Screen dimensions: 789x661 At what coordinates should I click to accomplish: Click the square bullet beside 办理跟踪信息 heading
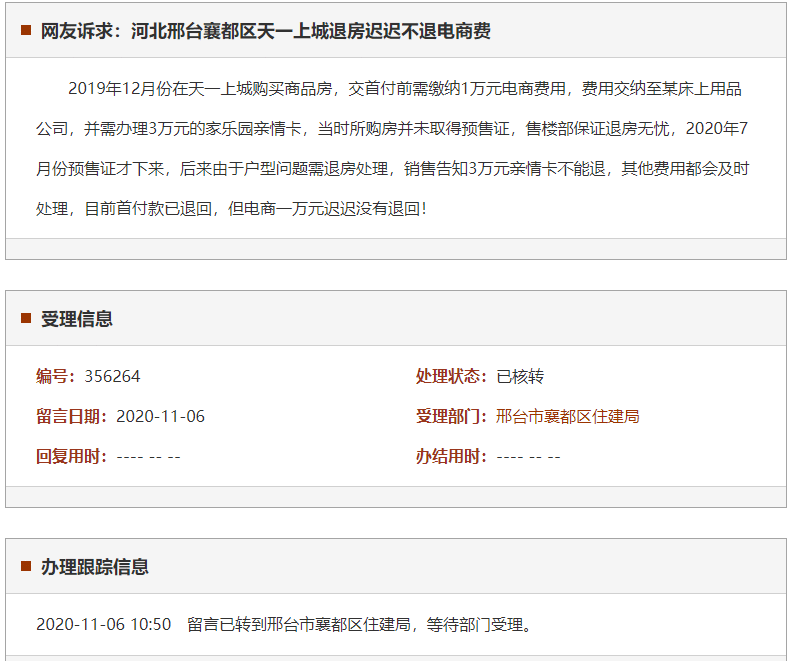click(x=26, y=567)
